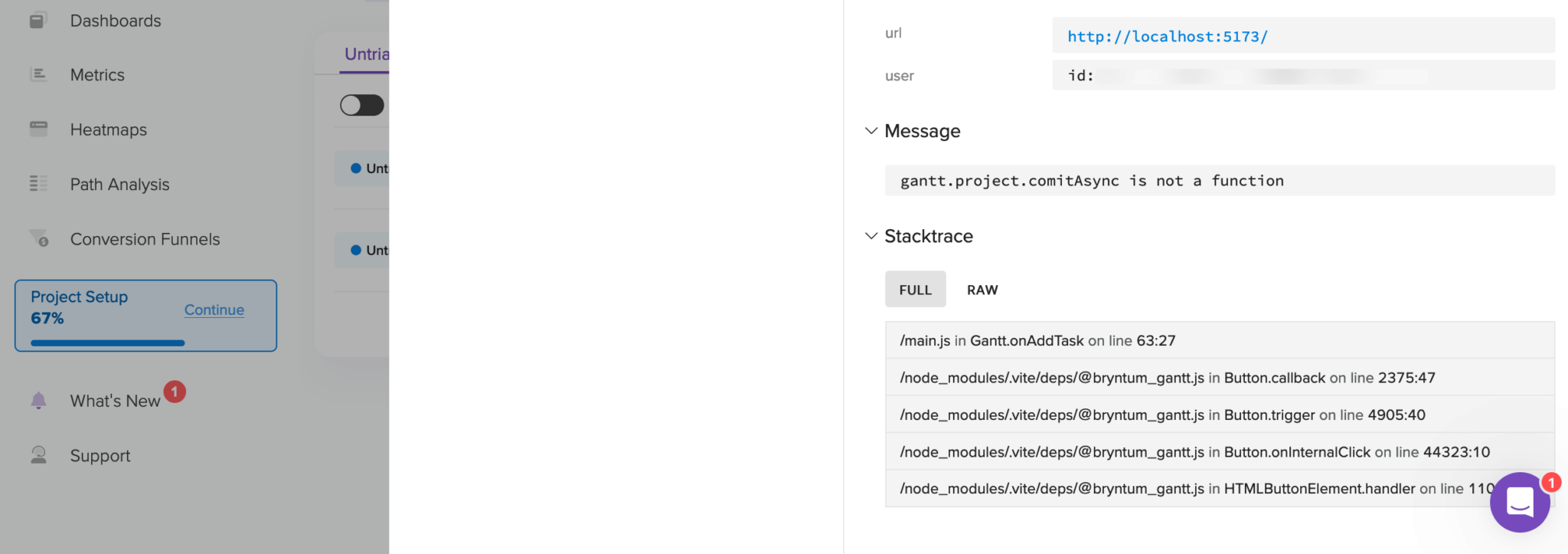
Task: Click the What's New bell icon
Action: (x=38, y=400)
